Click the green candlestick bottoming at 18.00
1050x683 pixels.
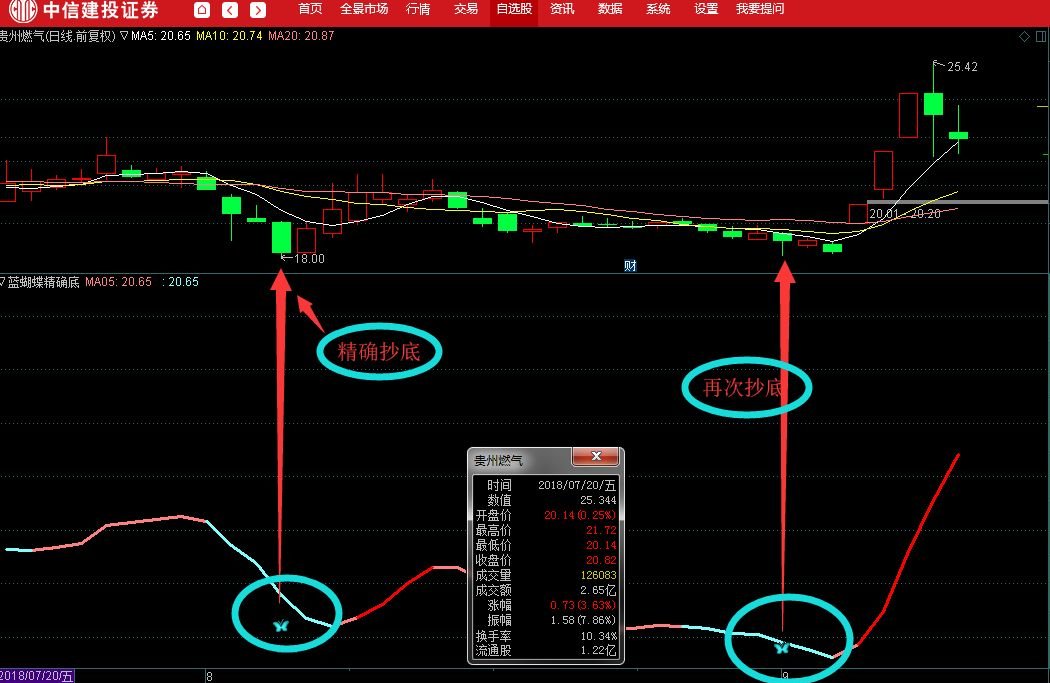[x=281, y=237]
